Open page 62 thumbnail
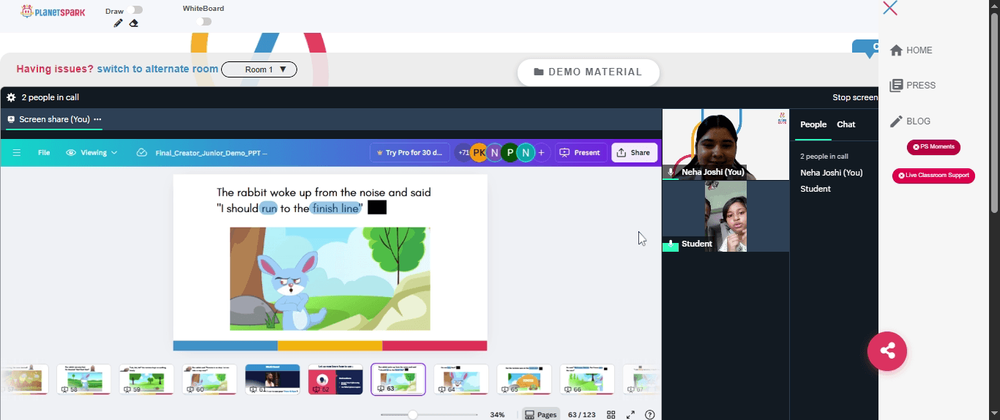 335,379
